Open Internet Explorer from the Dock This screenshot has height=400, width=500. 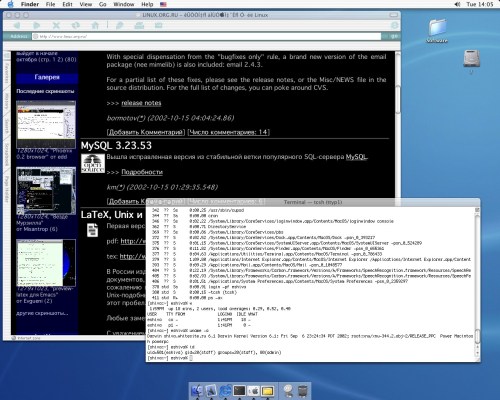click(x=225, y=391)
